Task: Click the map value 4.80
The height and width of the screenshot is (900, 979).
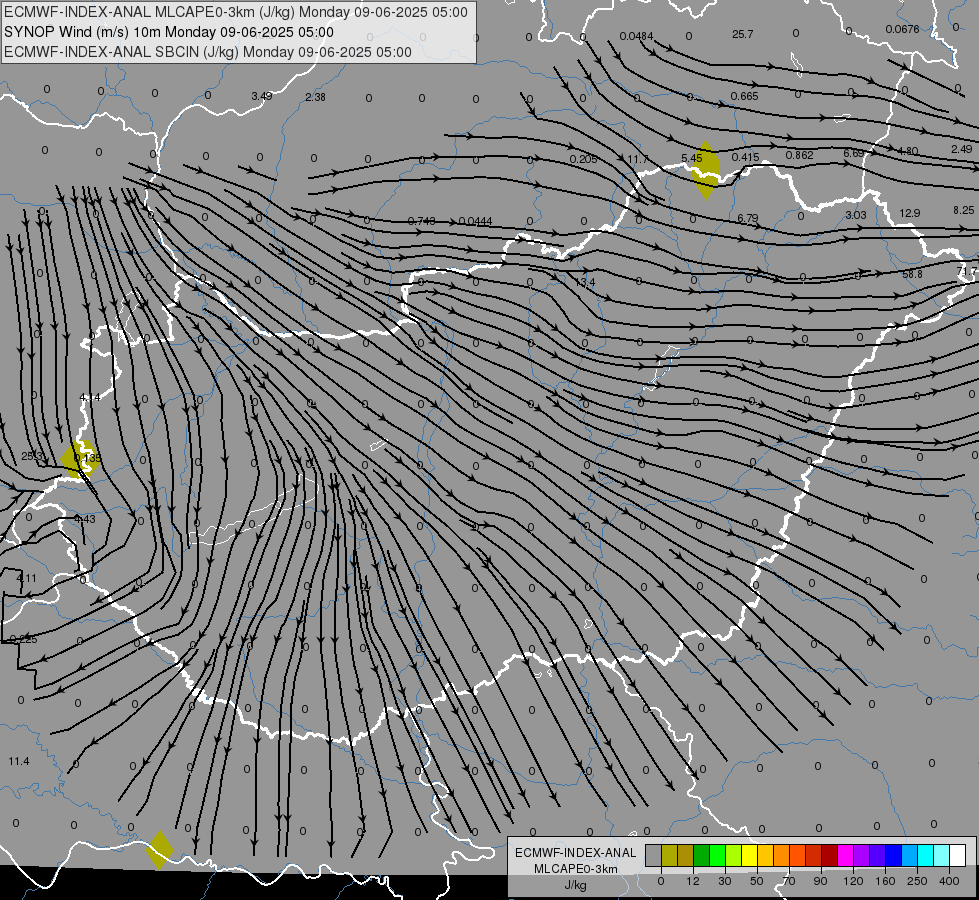Action: click(907, 151)
